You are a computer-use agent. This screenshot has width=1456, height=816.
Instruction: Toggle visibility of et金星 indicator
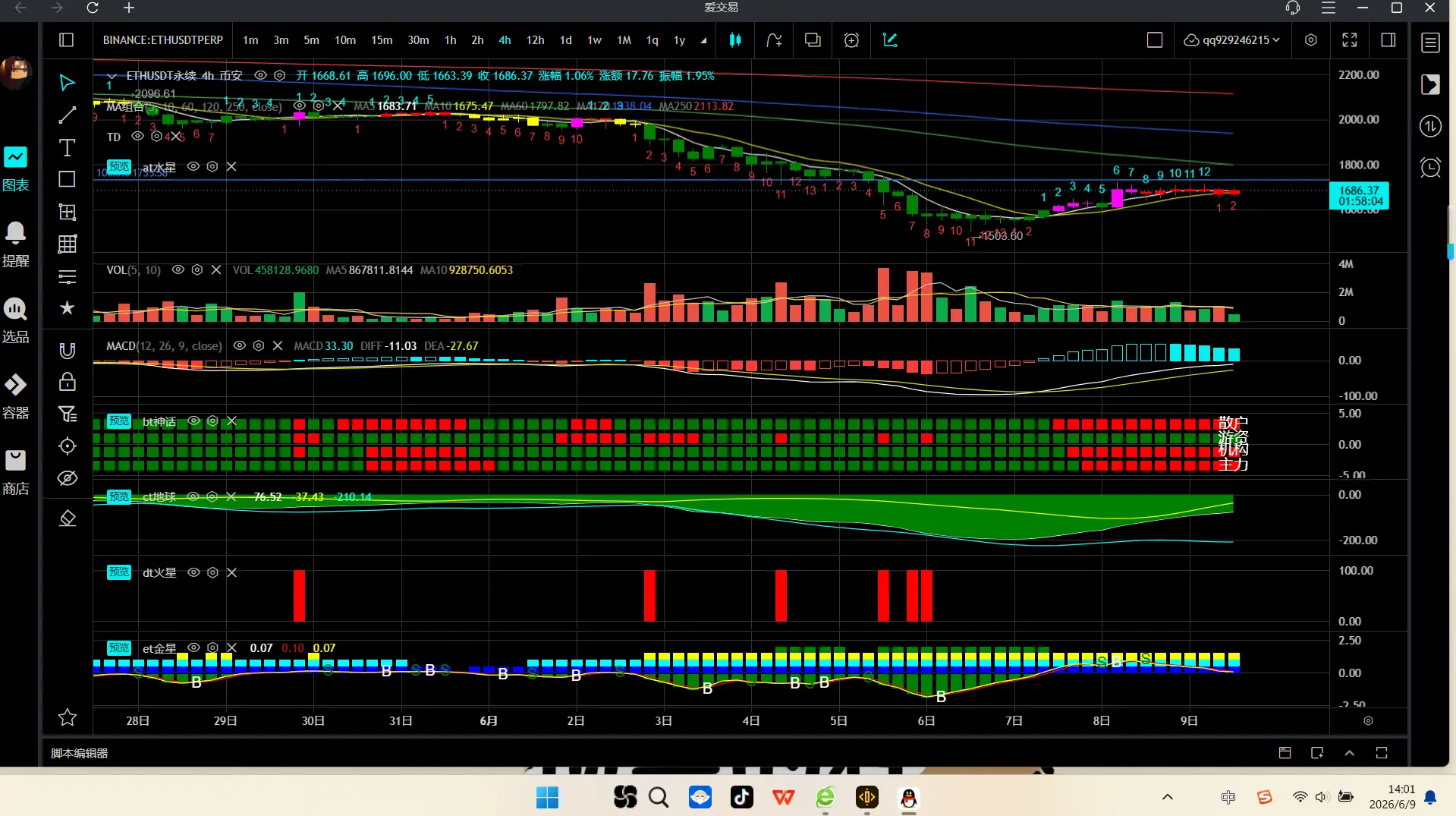pos(193,647)
